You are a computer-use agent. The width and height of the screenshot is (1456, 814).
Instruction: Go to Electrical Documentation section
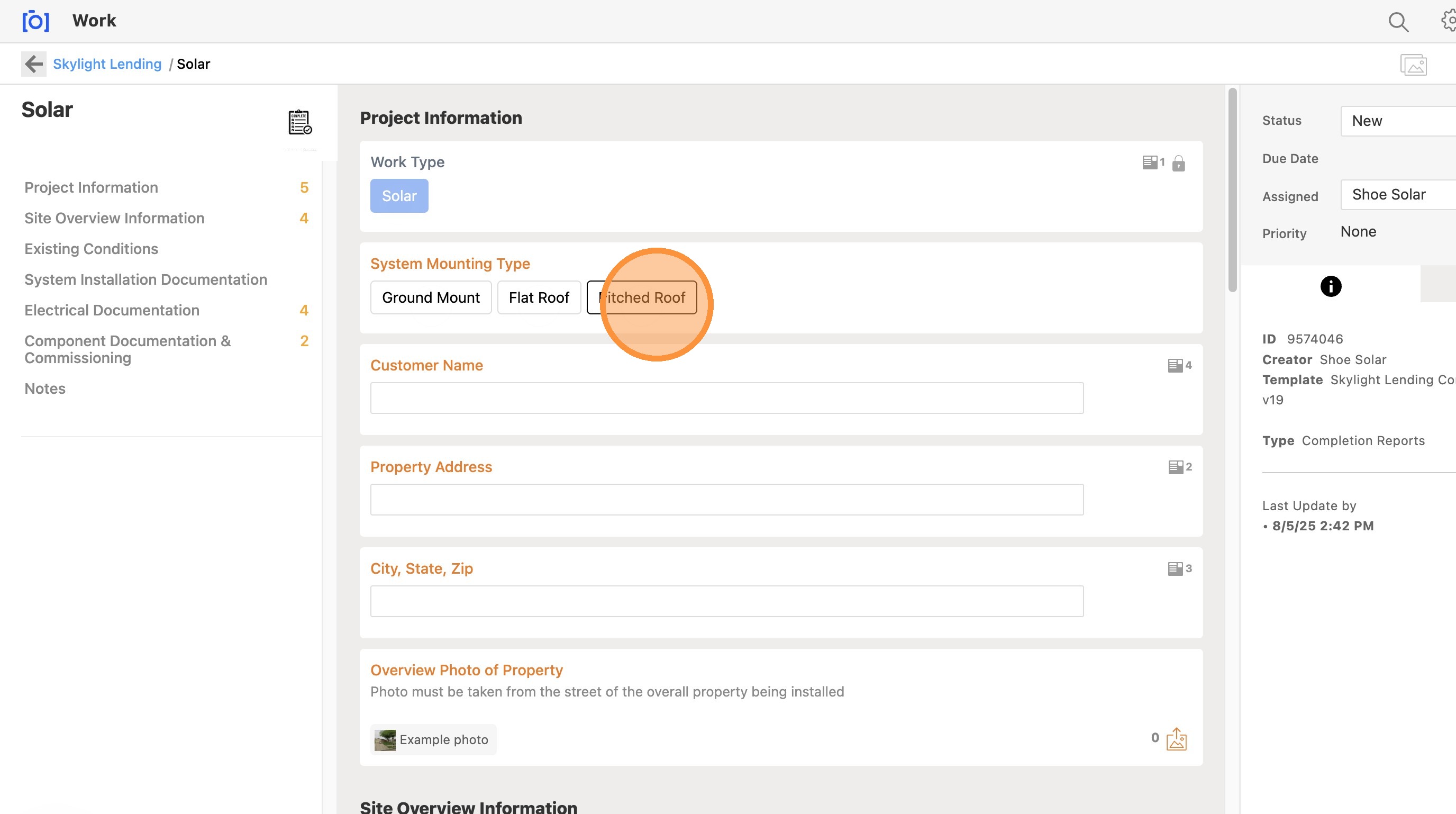coord(112,310)
